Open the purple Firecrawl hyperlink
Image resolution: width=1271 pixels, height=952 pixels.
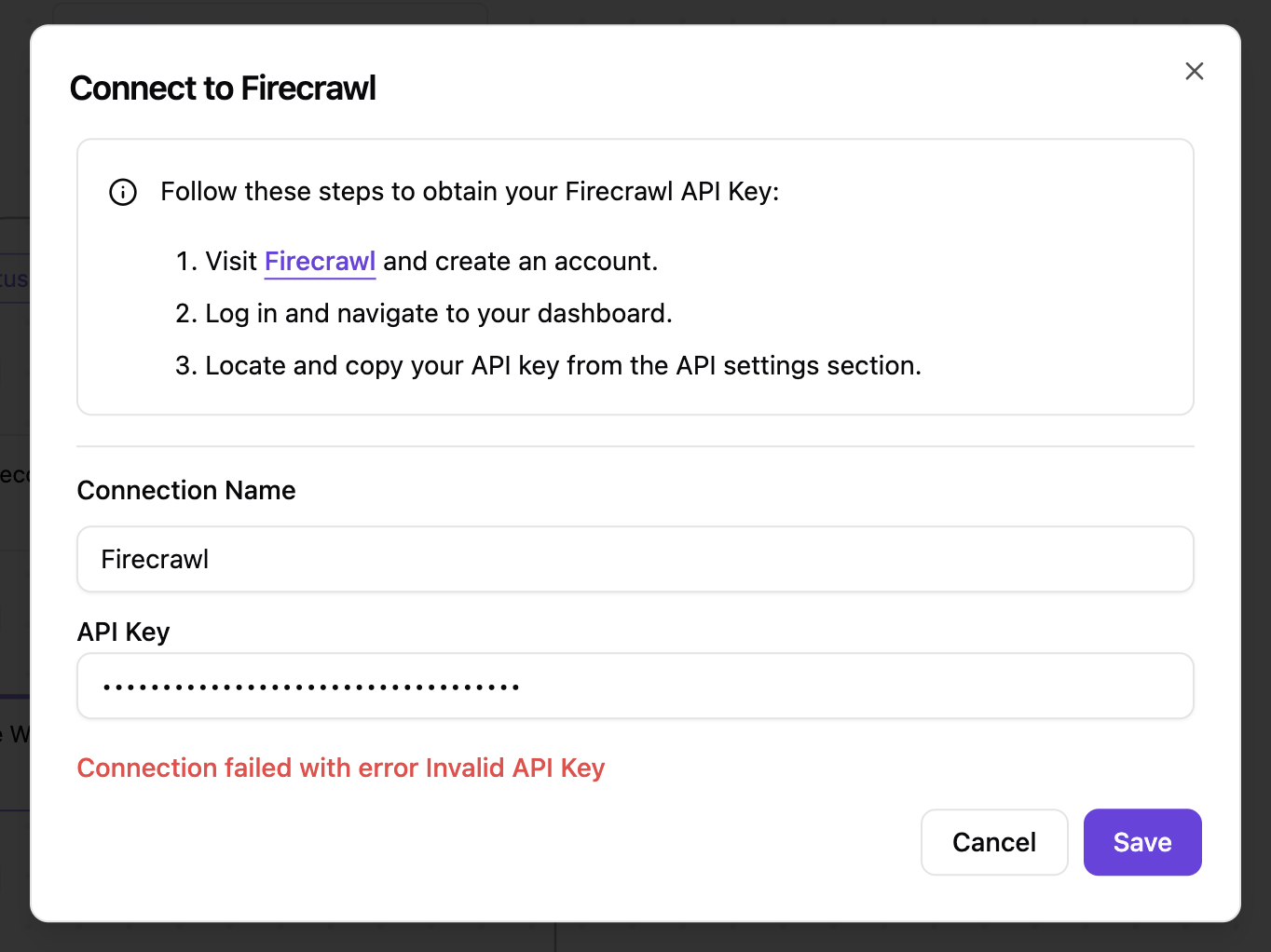[320, 262]
